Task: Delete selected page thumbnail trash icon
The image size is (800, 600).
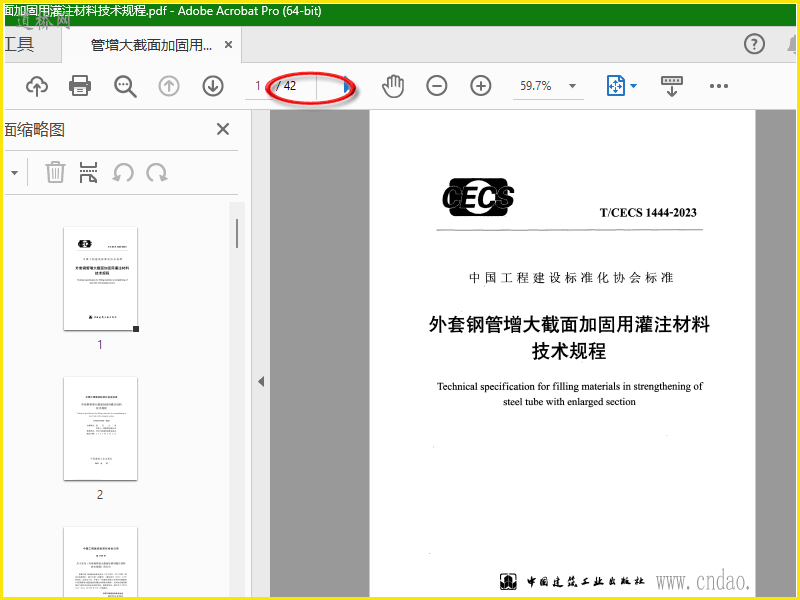Action: (55, 172)
